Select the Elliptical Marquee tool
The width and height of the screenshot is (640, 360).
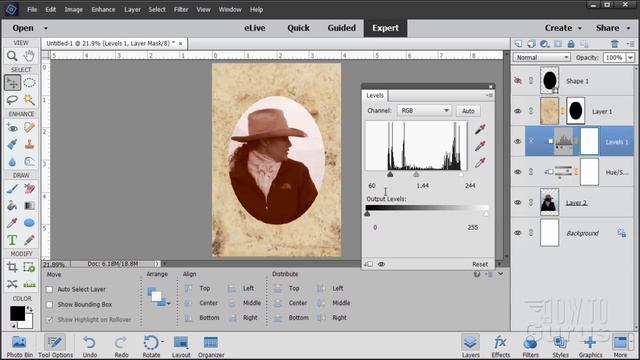pos(29,83)
